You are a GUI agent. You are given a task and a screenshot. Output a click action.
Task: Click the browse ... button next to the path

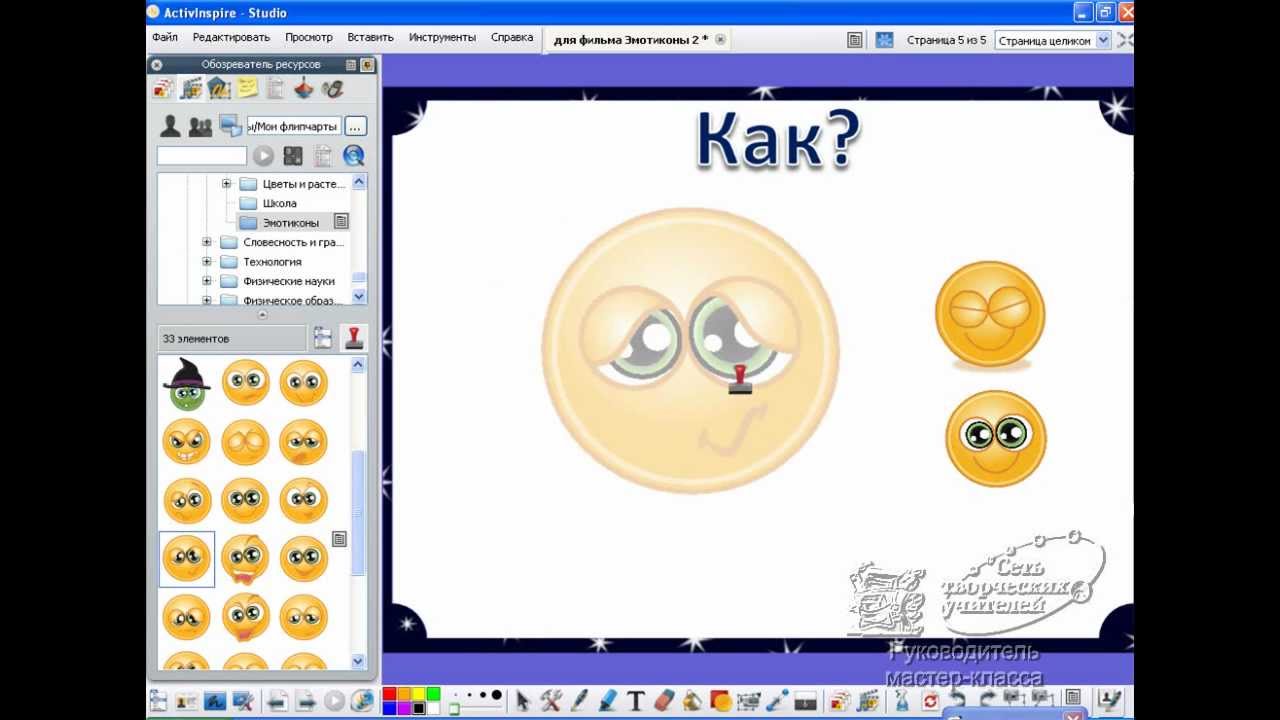pyautogui.click(x=355, y=127)
